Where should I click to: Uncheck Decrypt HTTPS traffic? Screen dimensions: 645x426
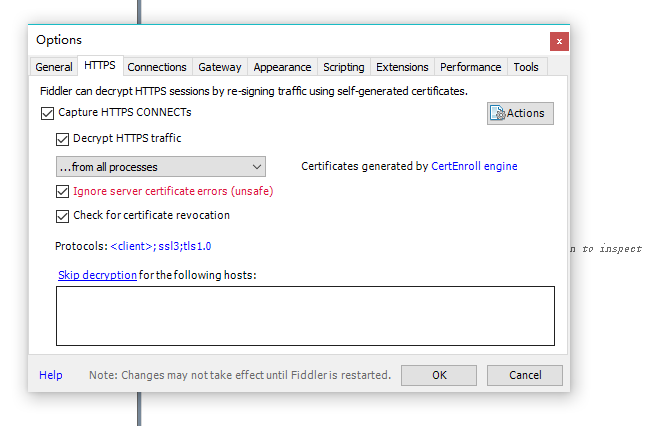coord(63,139)
